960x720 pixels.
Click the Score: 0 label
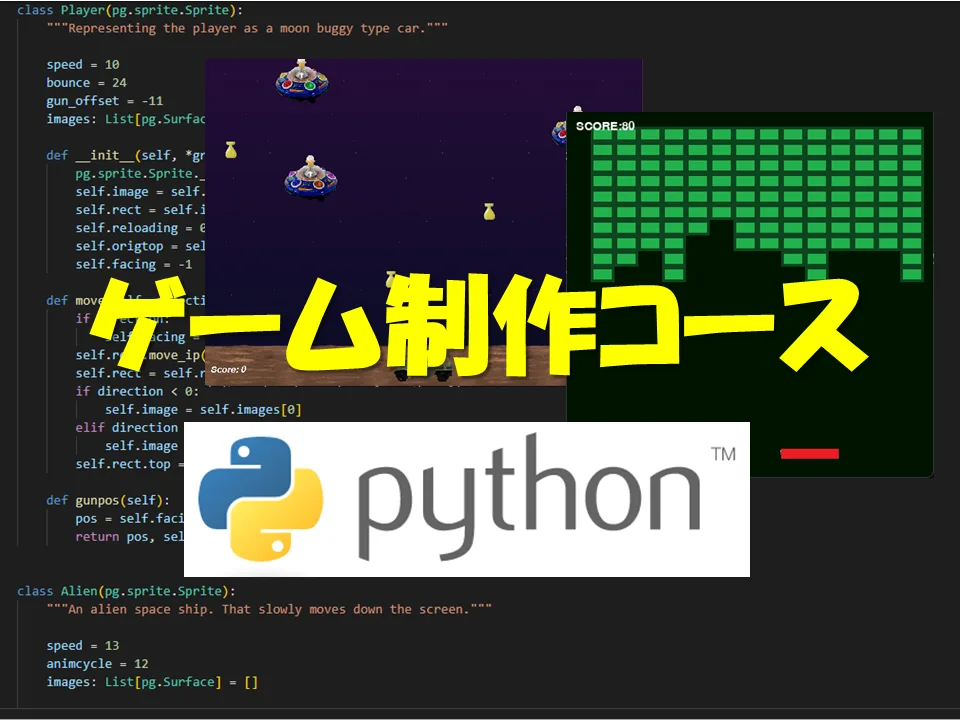(229, 369)
